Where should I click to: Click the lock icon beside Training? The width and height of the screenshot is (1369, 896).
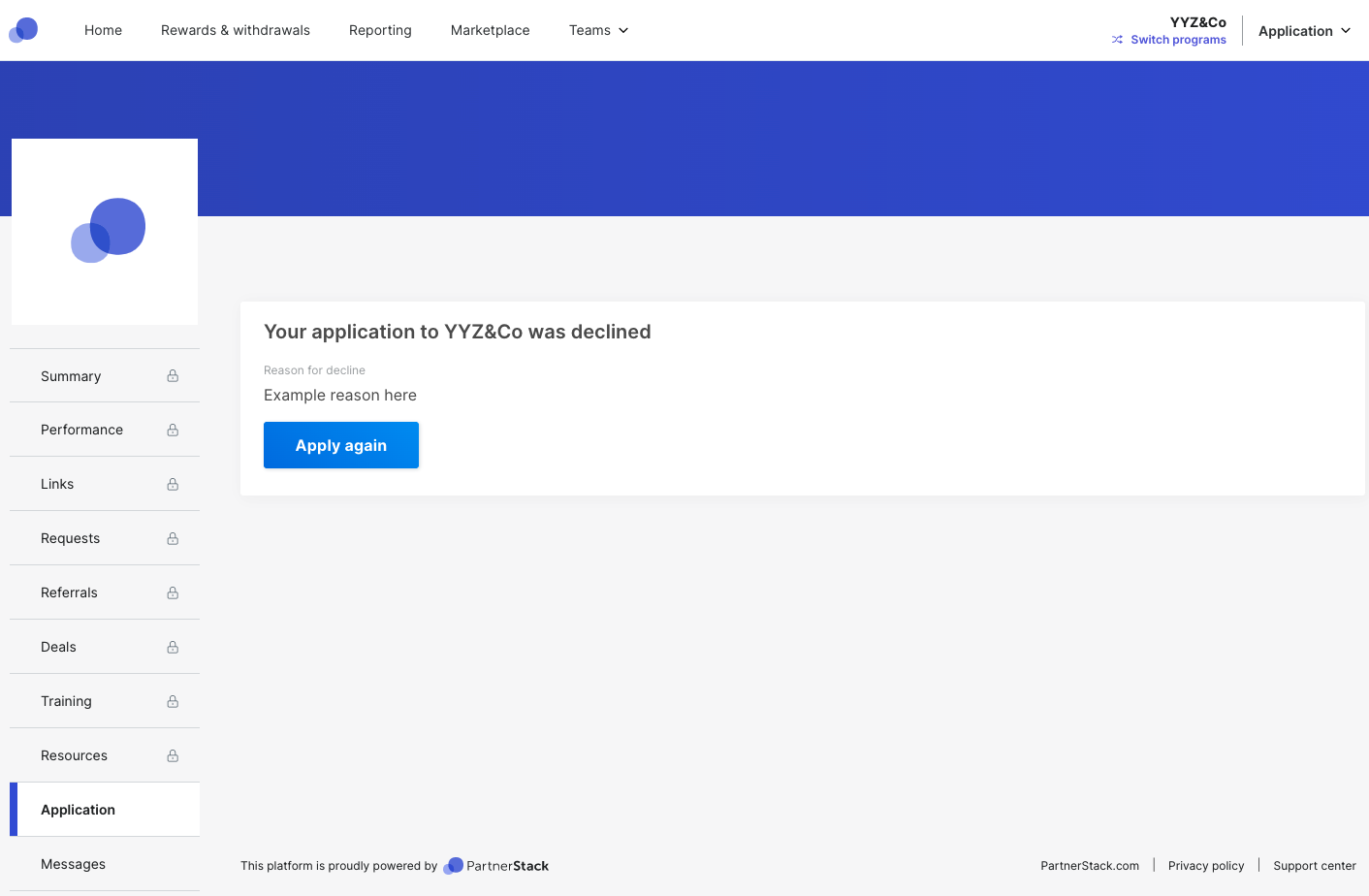173,701
